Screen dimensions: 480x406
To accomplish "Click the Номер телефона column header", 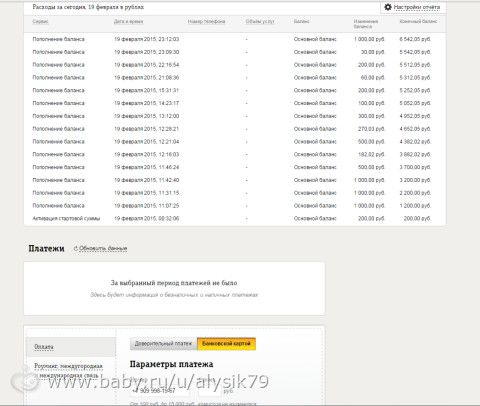I will coord(206,22).
